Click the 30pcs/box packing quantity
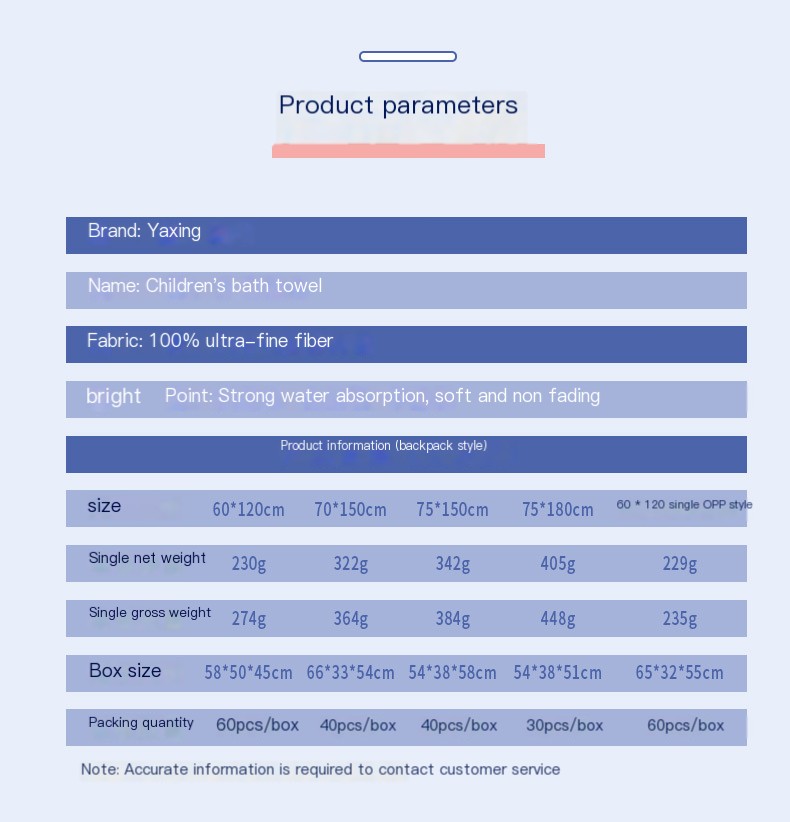 tap(564, 726)
